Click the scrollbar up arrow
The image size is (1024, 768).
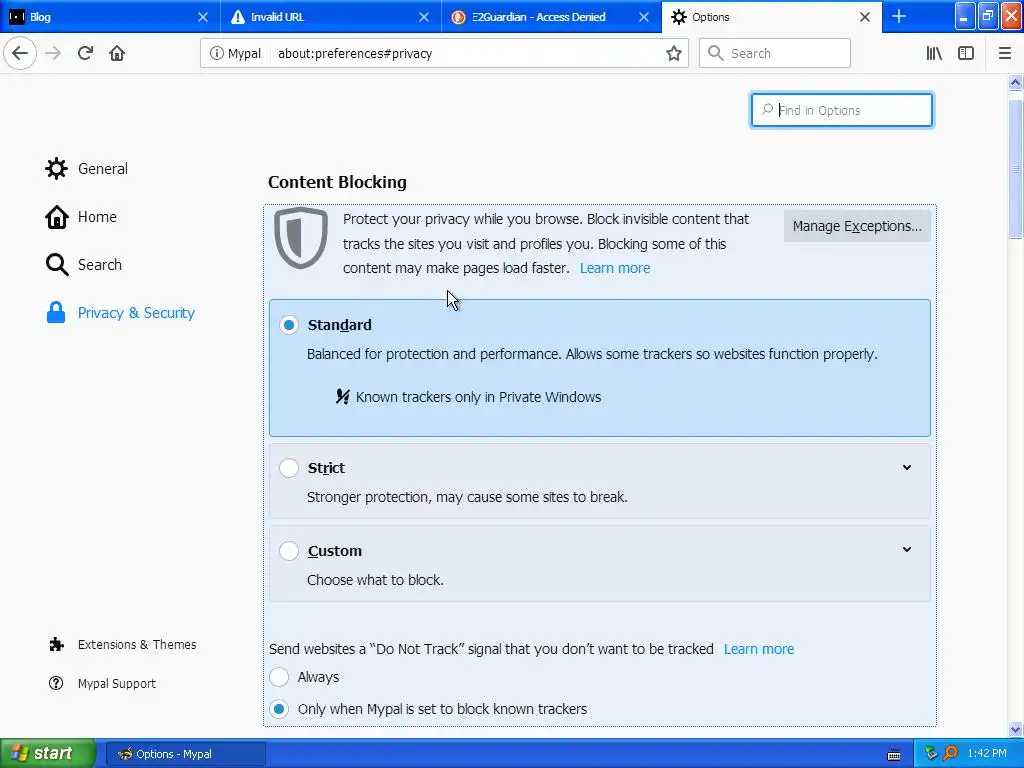1015,82
